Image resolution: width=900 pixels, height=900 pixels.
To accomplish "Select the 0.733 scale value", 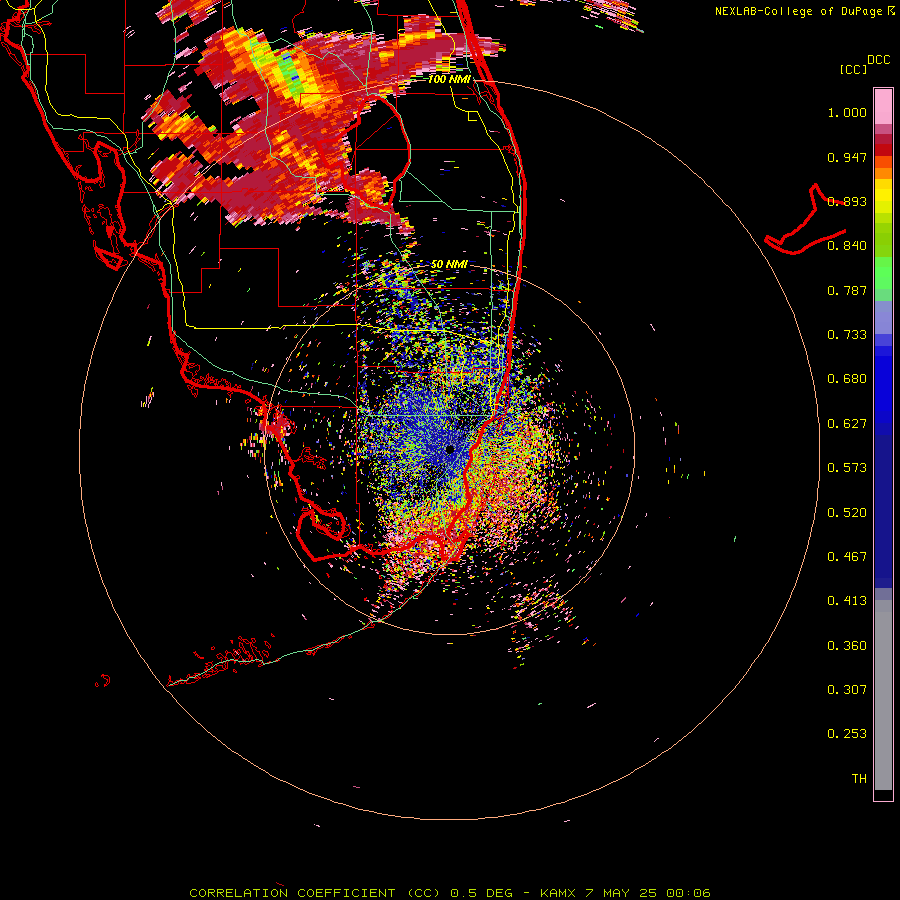I will (847, 335).
